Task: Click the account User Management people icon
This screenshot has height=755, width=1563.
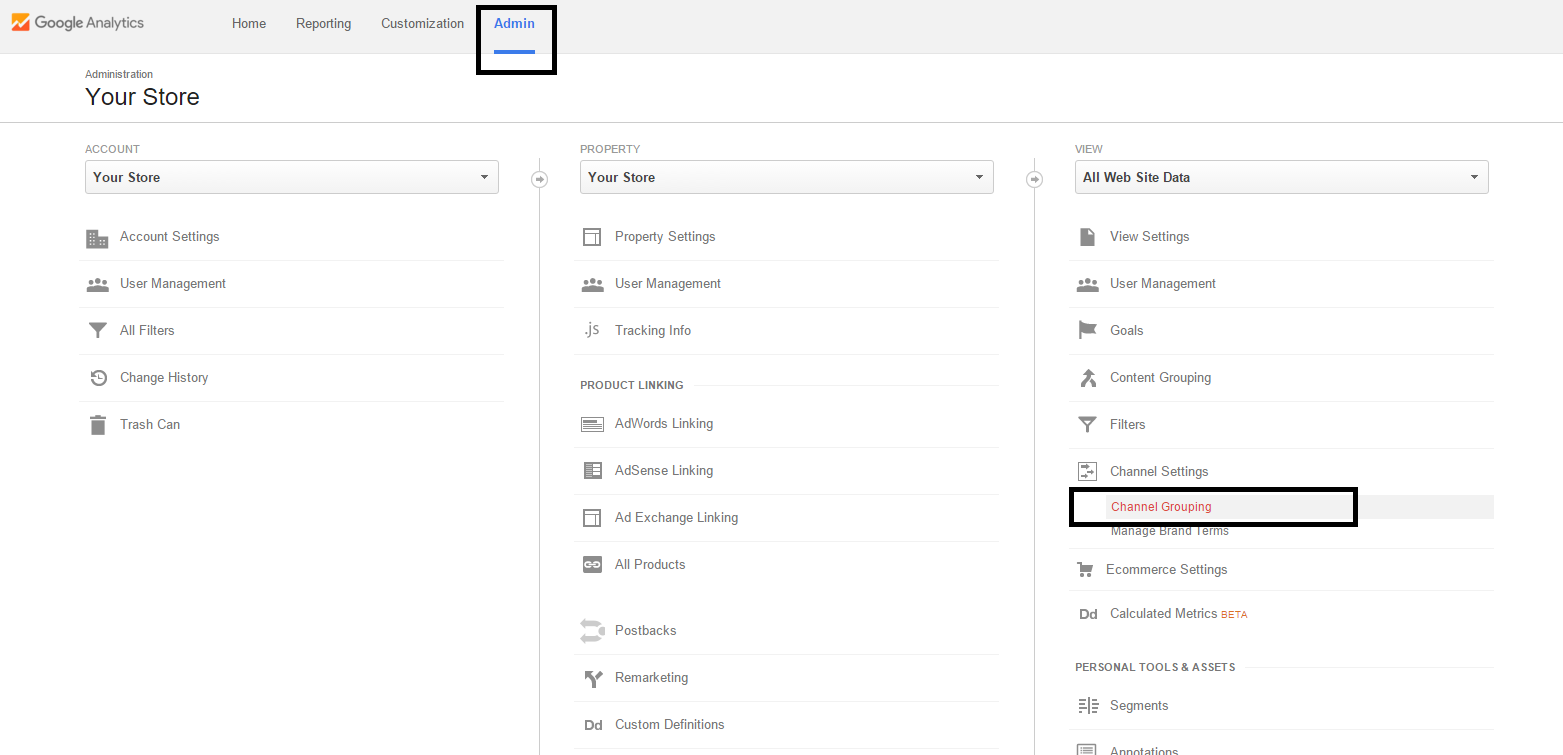Action: pos(97,284)
